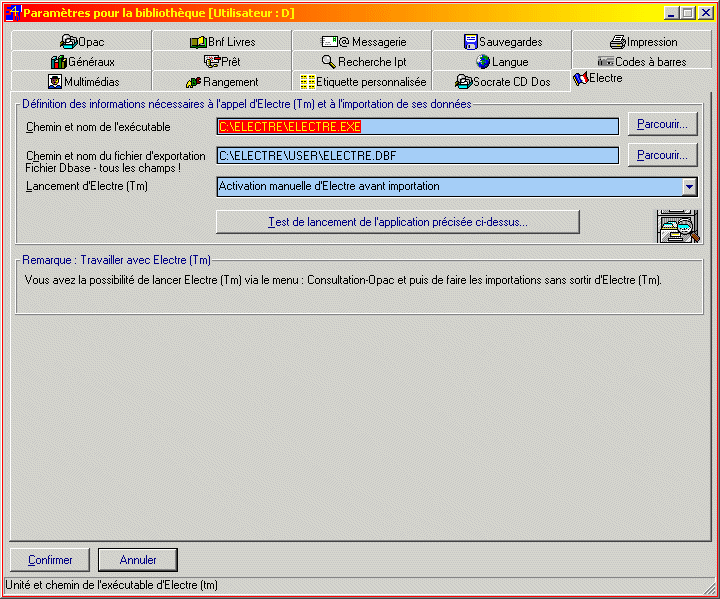
Task: Click the Socrate CD Dos icon
Action: click(x=464, y=82)
